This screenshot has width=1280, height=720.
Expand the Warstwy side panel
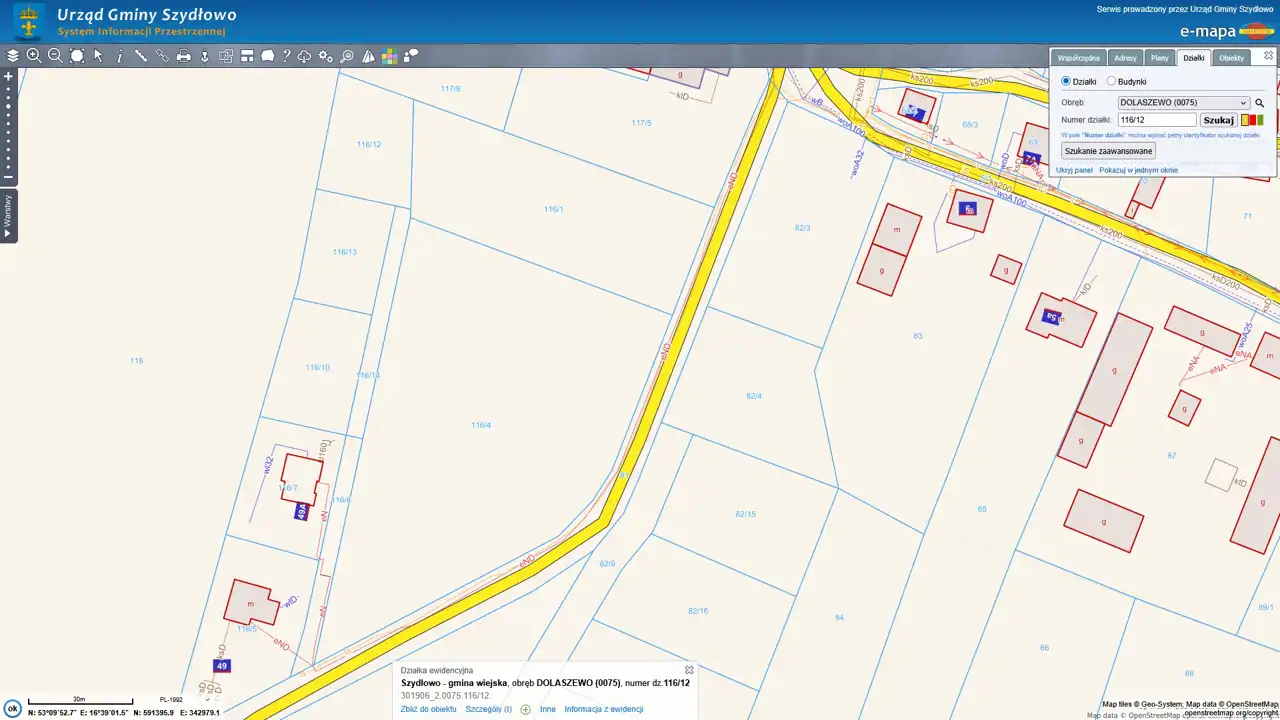(x=8, y=216)
